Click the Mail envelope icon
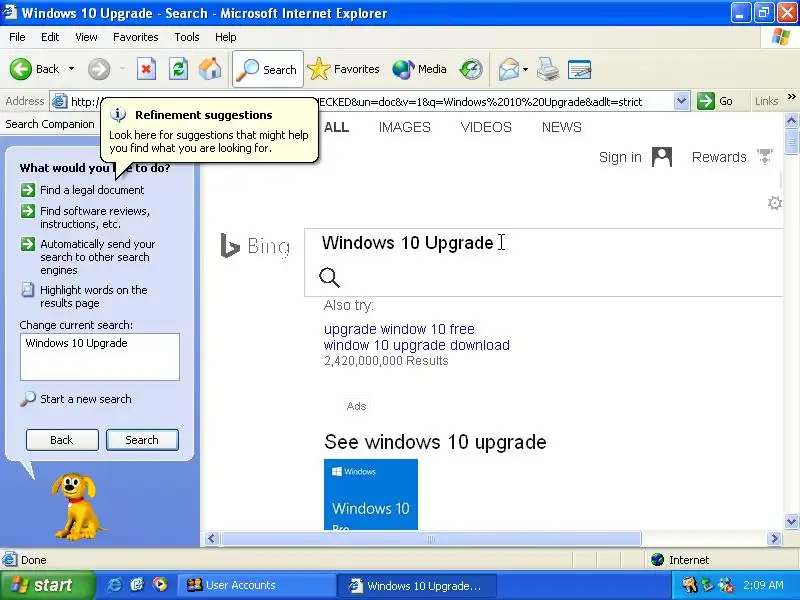This screenshot has width=800, height=600. coord(508,69)
